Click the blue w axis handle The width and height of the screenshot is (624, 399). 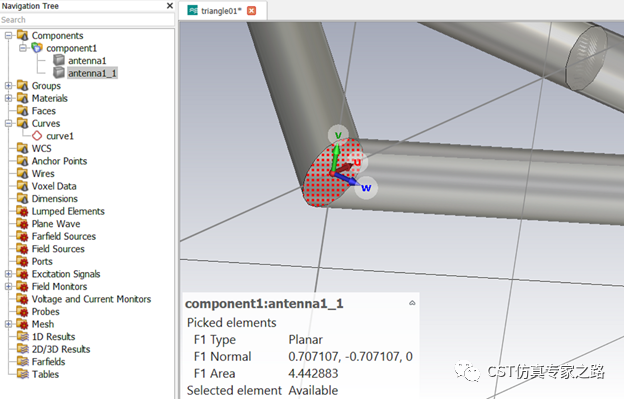point(366,188)
